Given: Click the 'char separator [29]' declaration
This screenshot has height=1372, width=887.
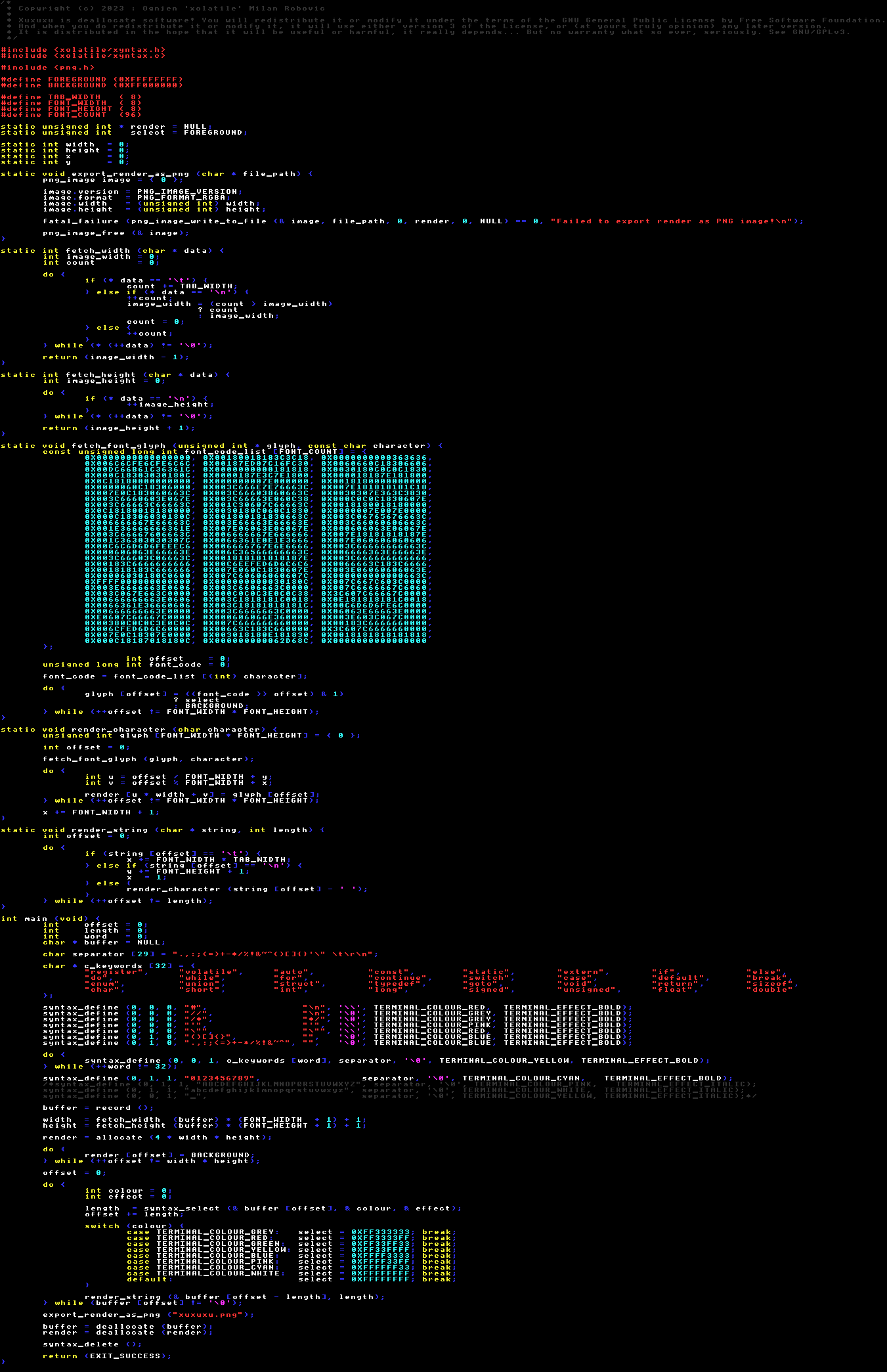Looking at the screenshot, I should click(x=210, y=954).
